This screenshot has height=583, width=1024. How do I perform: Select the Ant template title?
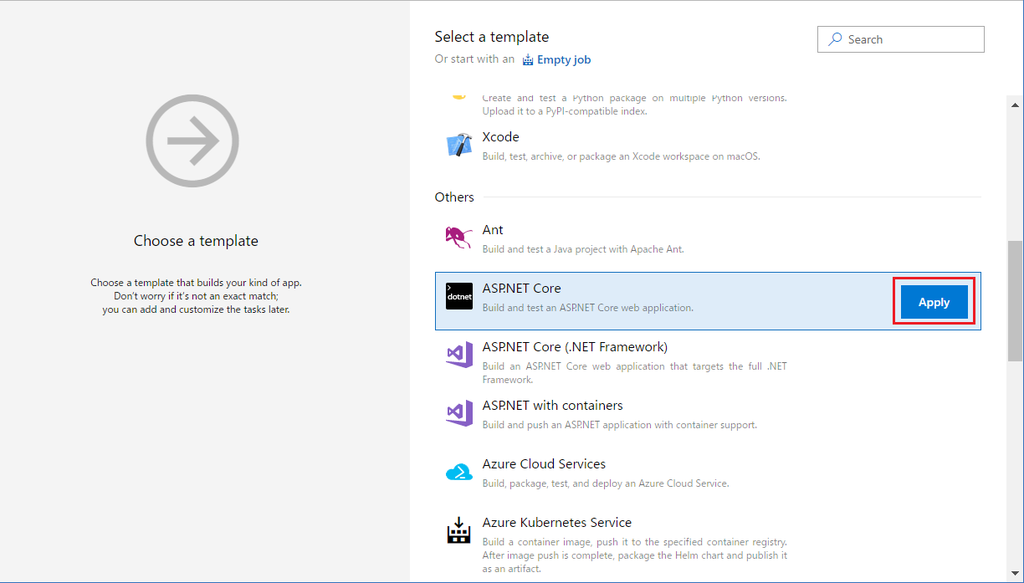tap(492, 230)
